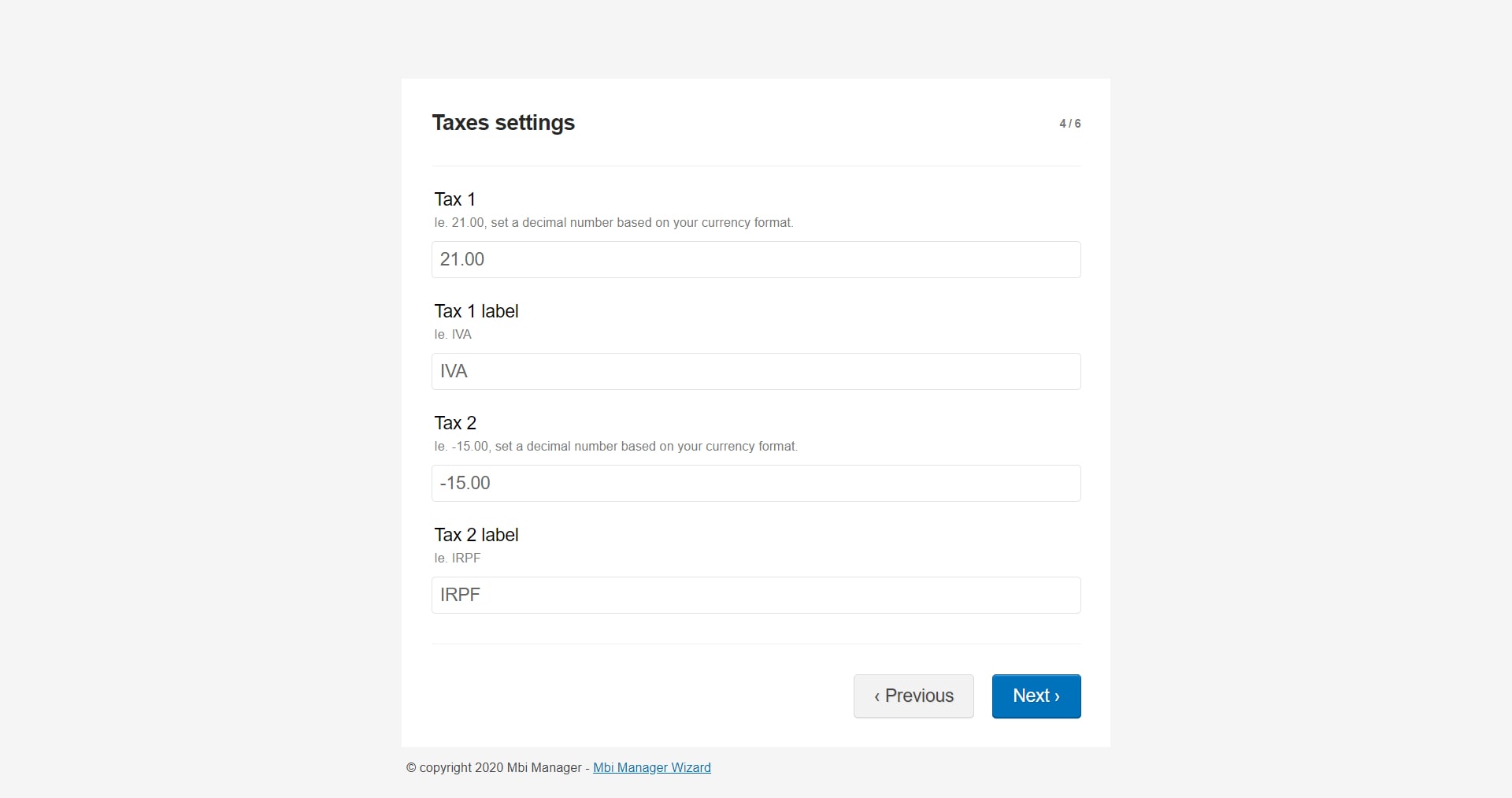Click the 4/6 step indicator
Image resolution: width=1512 pixels, height=798 pixels.
pyautogui.click(x=1069, y=124)
